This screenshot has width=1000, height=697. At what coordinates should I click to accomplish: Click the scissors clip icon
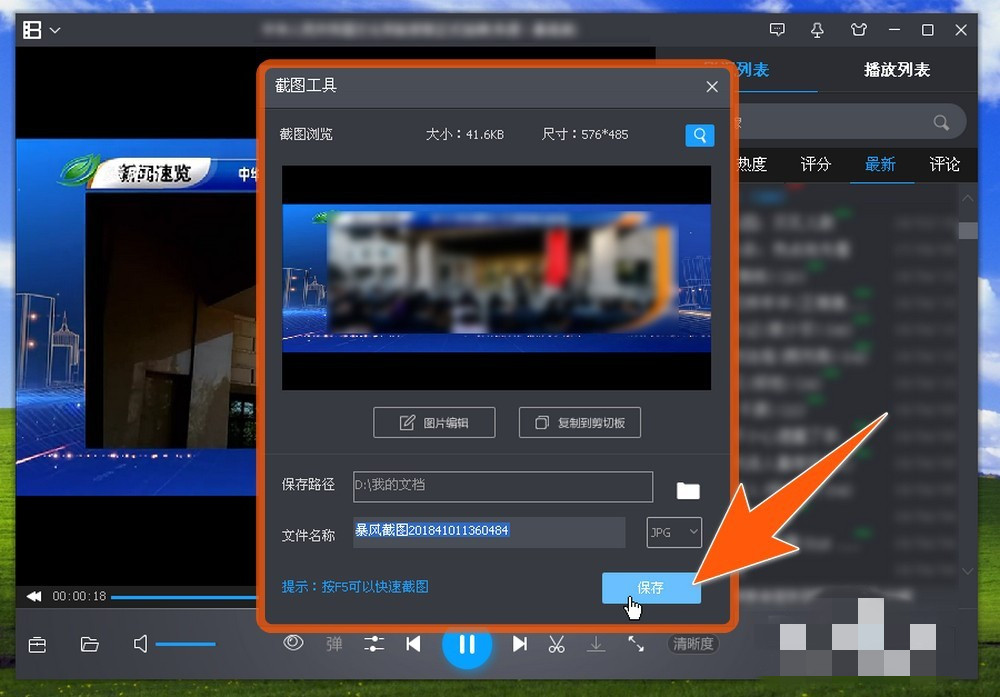[556, 644]
